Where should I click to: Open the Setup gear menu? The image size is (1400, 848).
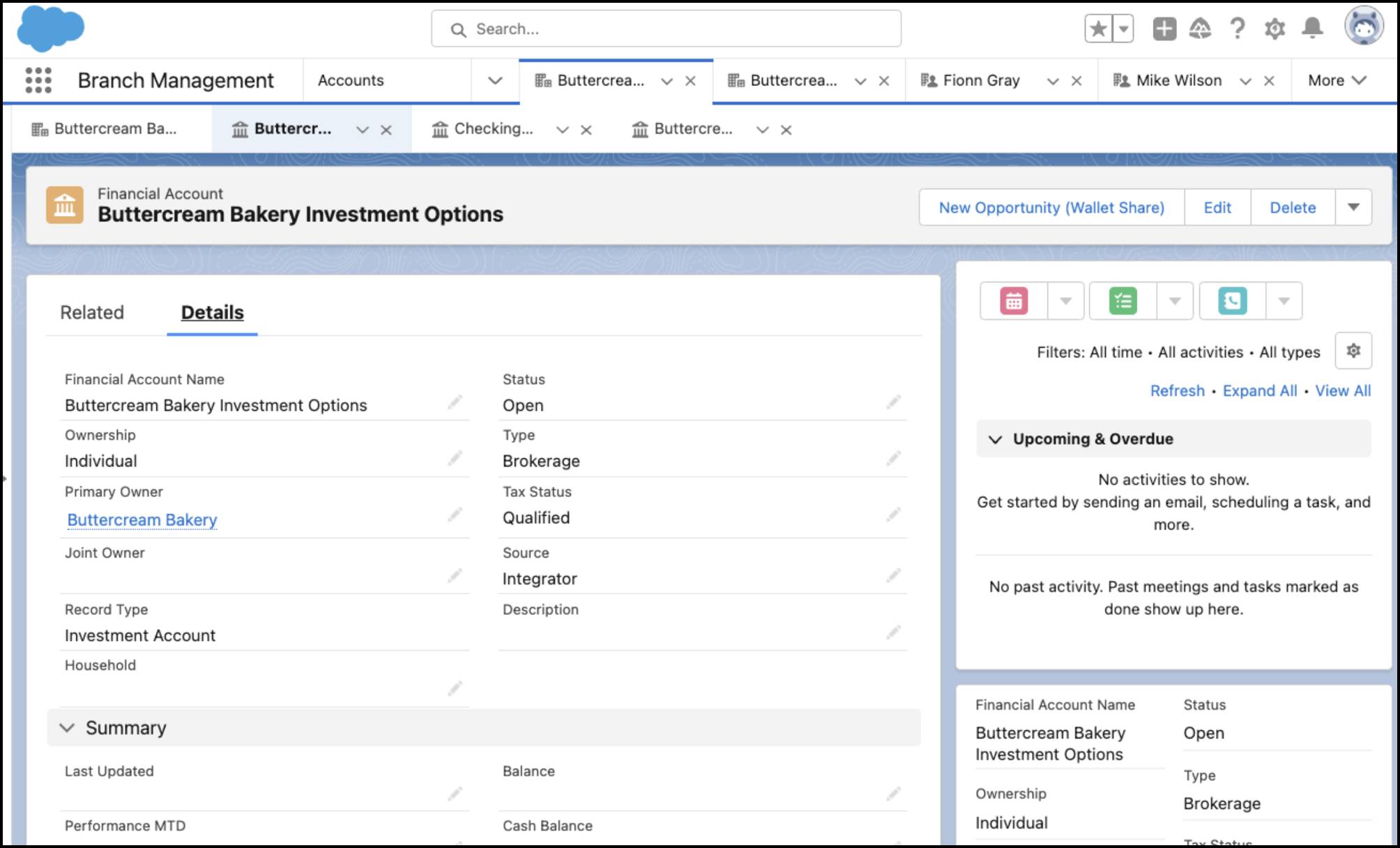[1275, 29]
